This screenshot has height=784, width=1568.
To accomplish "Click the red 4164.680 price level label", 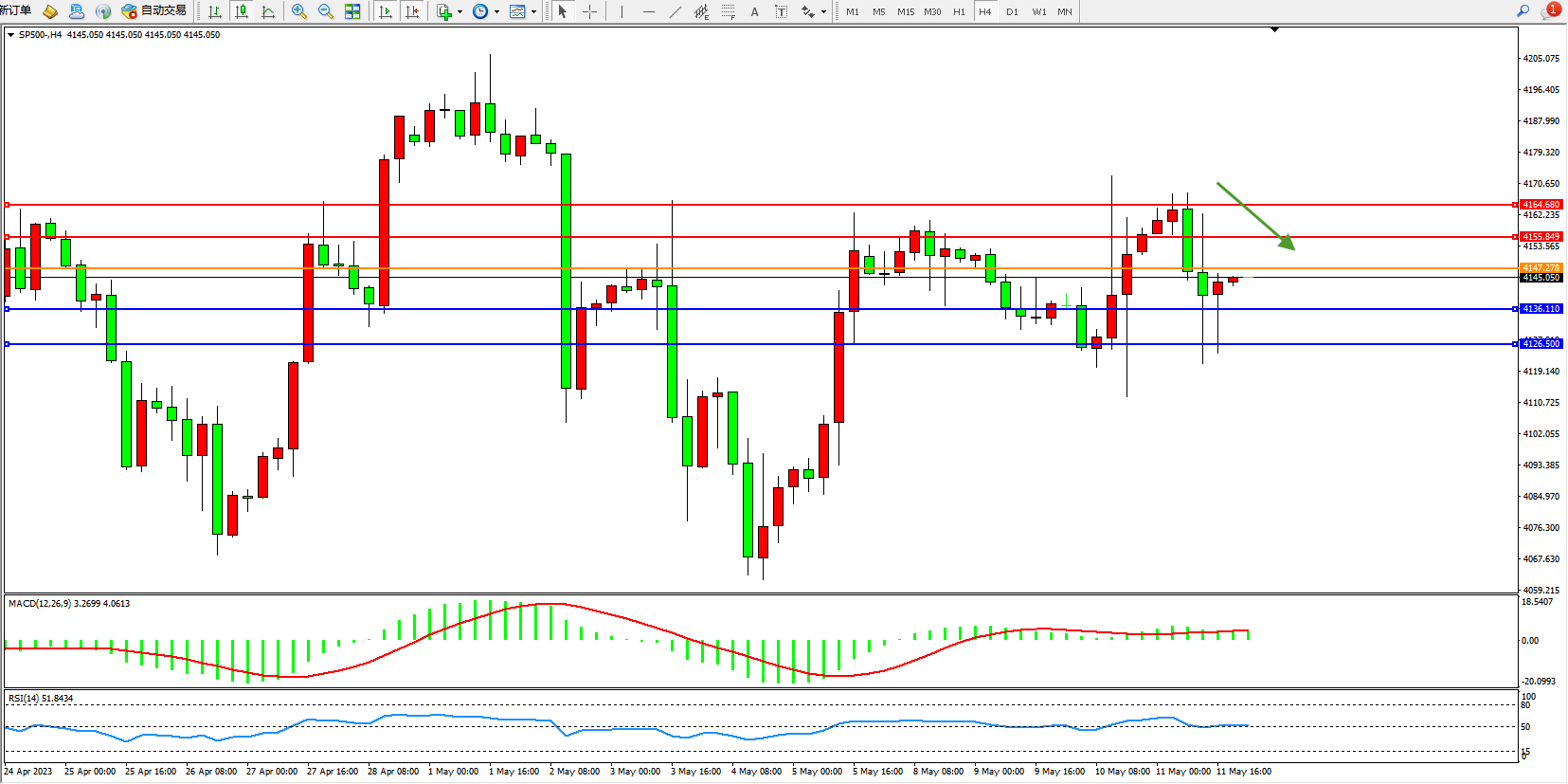I will [1541, 205].
